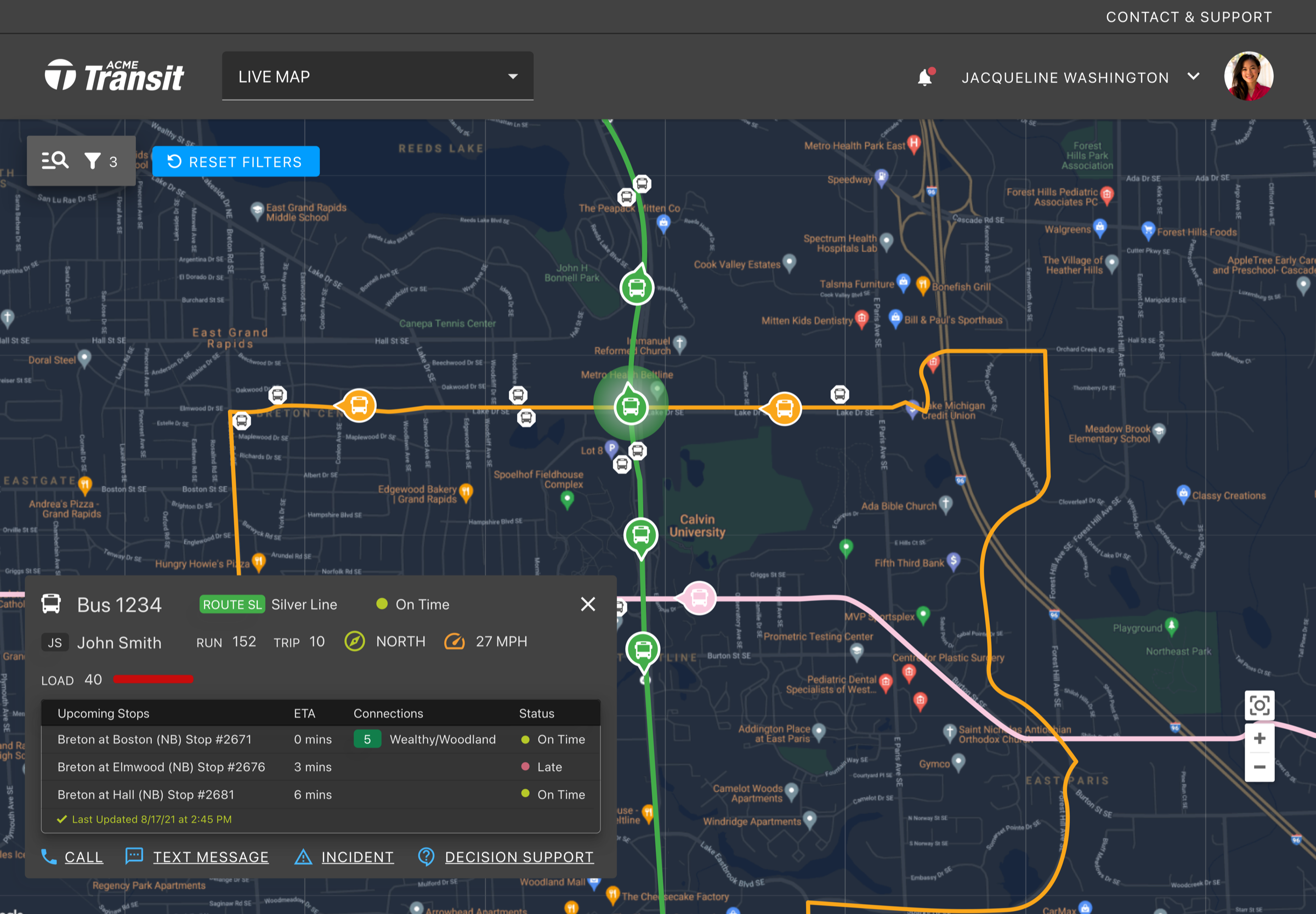Image resolution: width=1316 pixels, height=914 pixels.
Task: Click the Status column header
Action: click(x=537, y=713)
